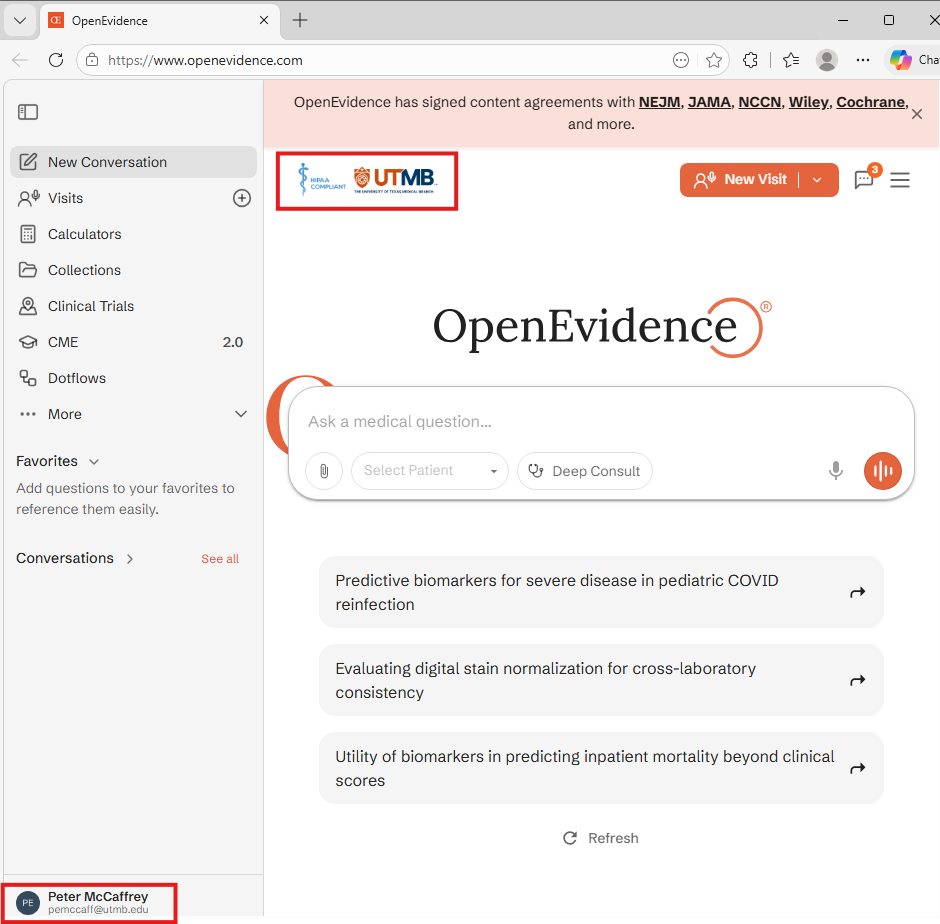Click the address bar circled dots icon
The image size is (940, 924).
(680, 60)
